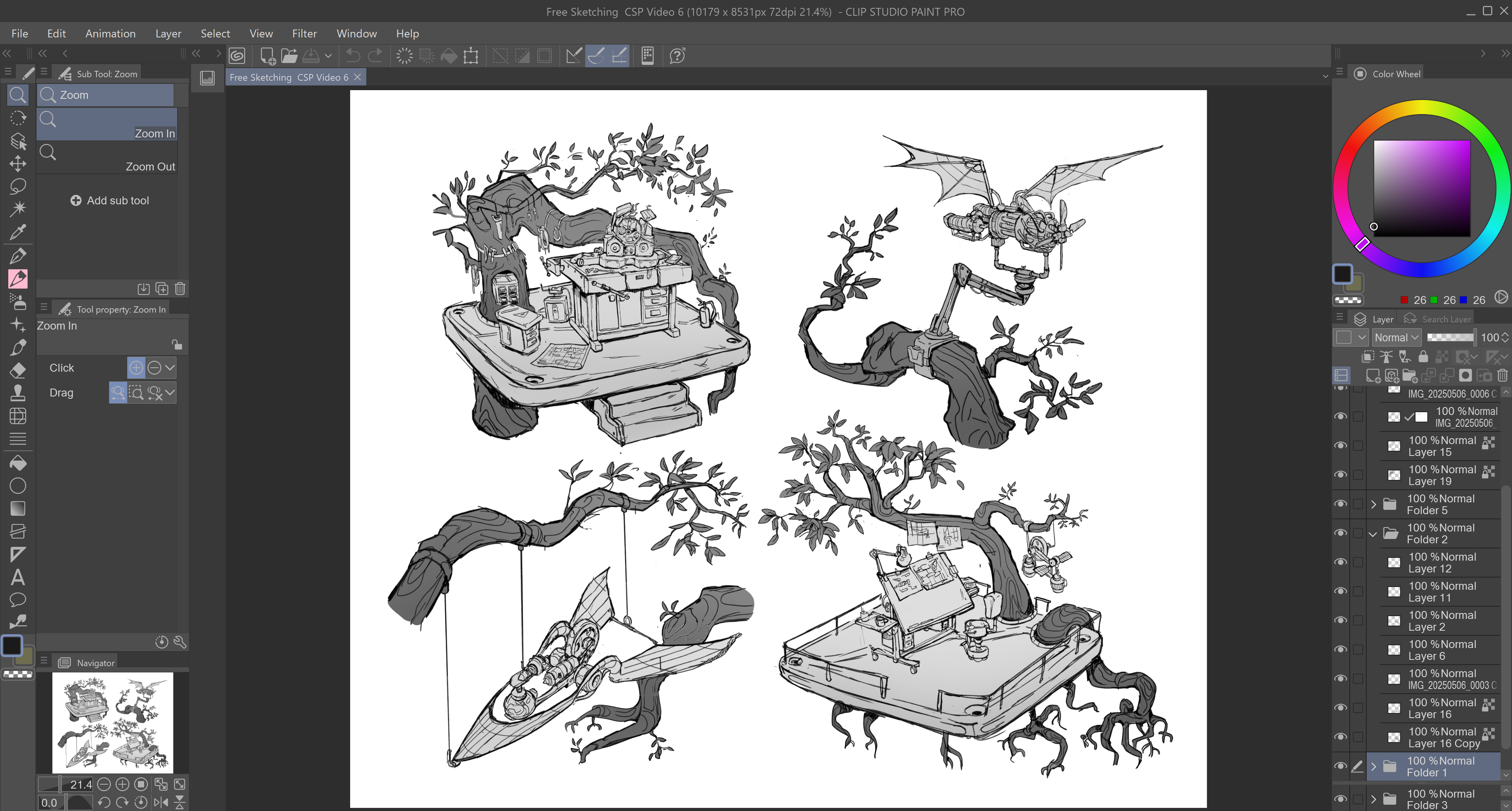The image size is (1512, 811).
Task: Select the Eraser tool
Action: click(18, 370)
